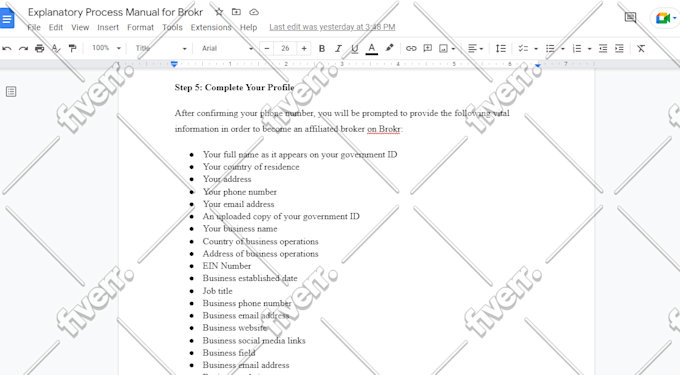Image resolution: width=680 pixels, height=375 pixels.
Task: Click the left indent ruler marker
Action: 174,64
